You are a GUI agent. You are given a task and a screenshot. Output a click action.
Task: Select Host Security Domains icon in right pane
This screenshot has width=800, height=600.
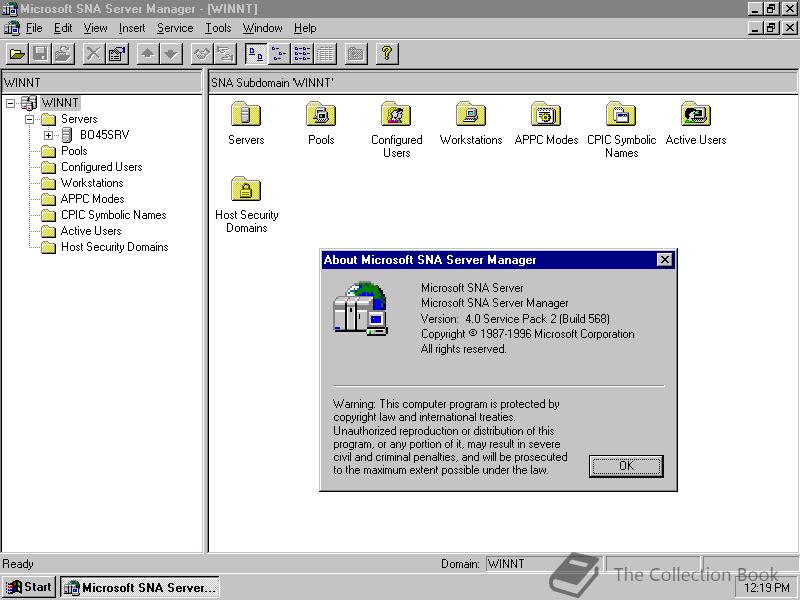point(246,189)
